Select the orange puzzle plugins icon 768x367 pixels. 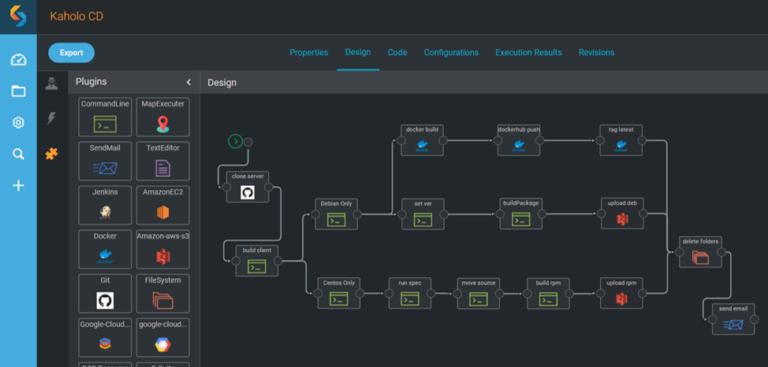click(x=51, y=154)
